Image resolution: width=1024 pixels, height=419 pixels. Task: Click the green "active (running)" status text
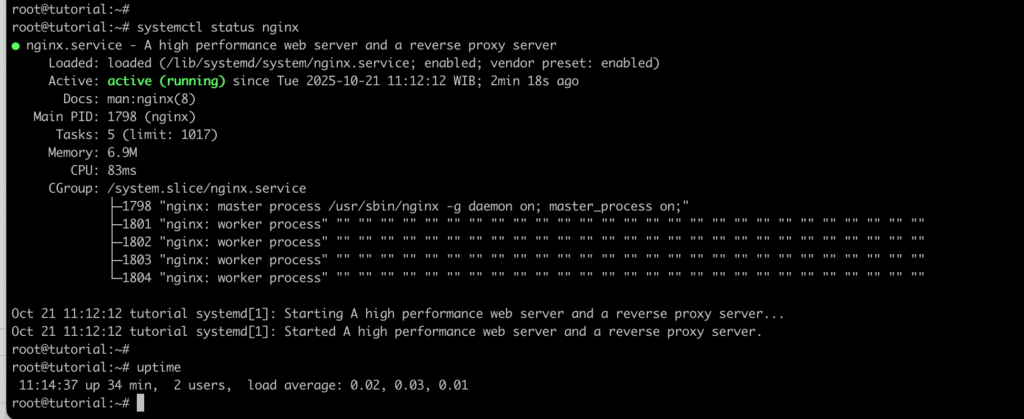pyautogui.click(x=166, y=81)
